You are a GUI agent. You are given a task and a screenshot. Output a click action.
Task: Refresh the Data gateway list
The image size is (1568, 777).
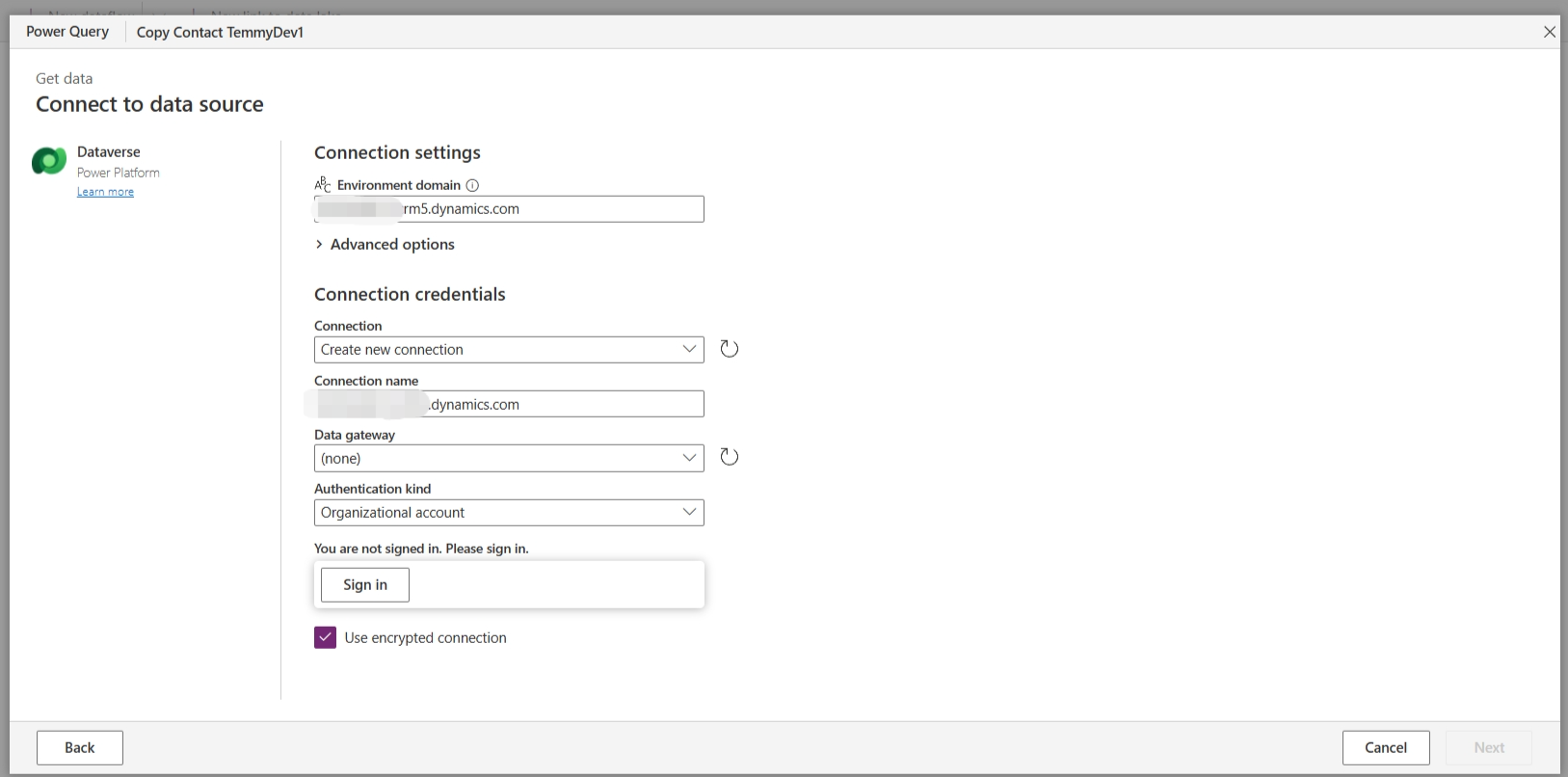tap(730, 457)
